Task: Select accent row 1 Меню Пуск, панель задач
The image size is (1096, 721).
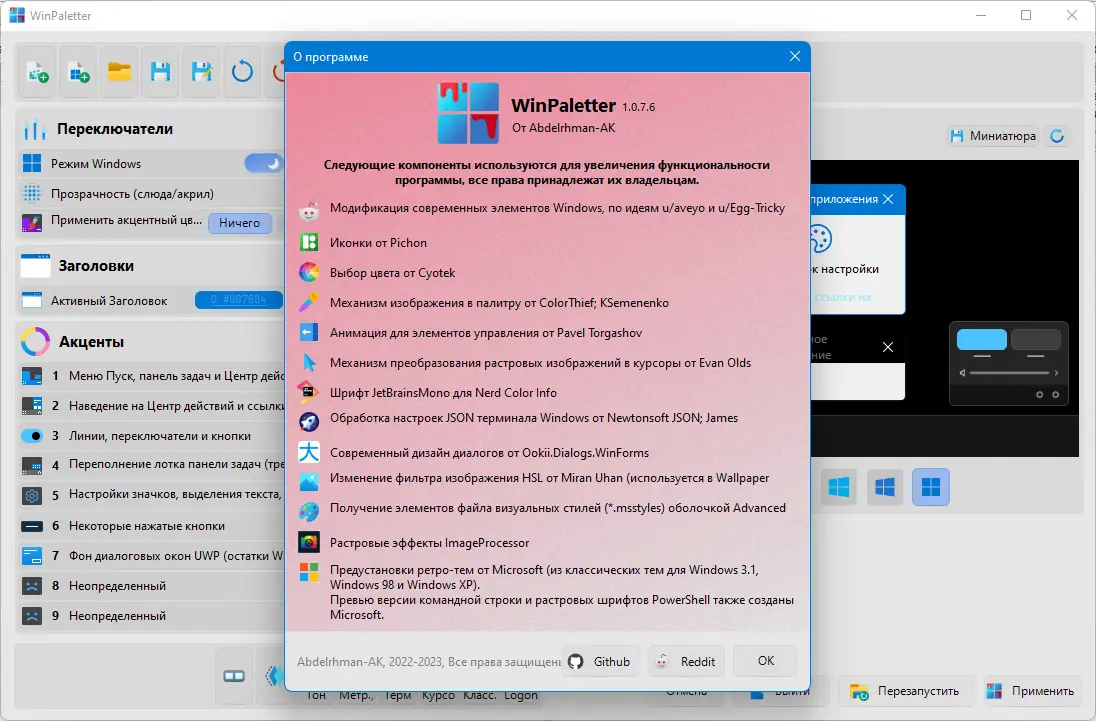Action: click(151, 376)
